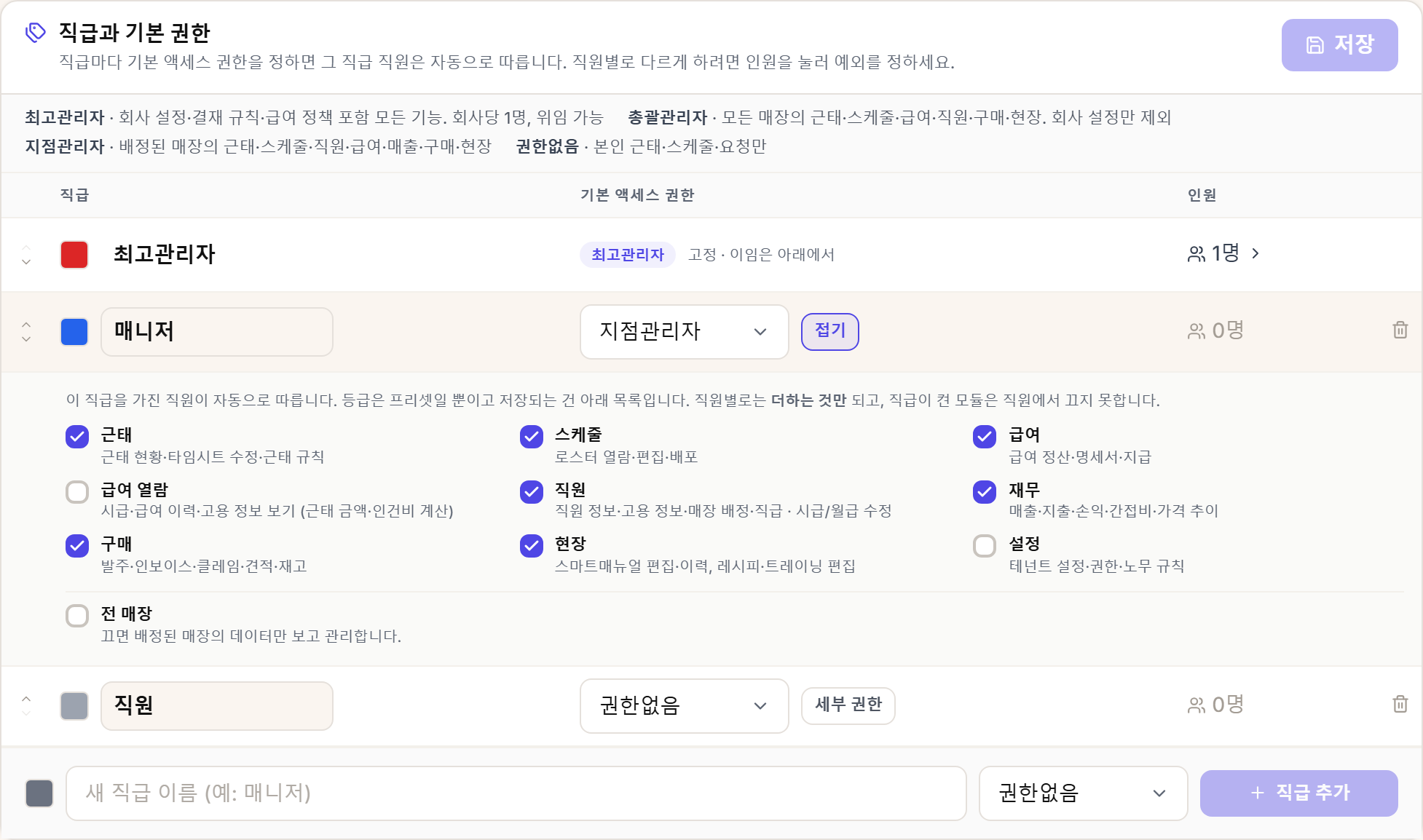Uncheck the 직원 module checkbox
The image size is (1423, 840).
coord(532,492)
